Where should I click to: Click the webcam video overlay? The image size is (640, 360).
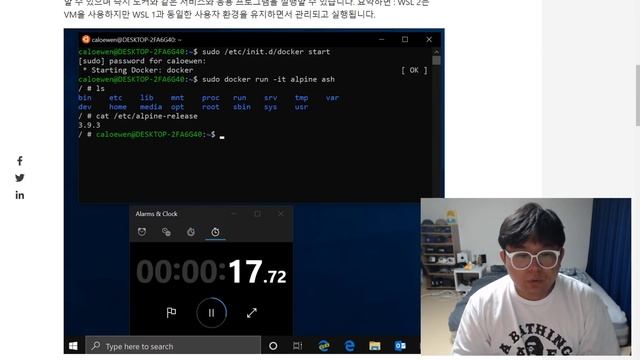[526, 277]
